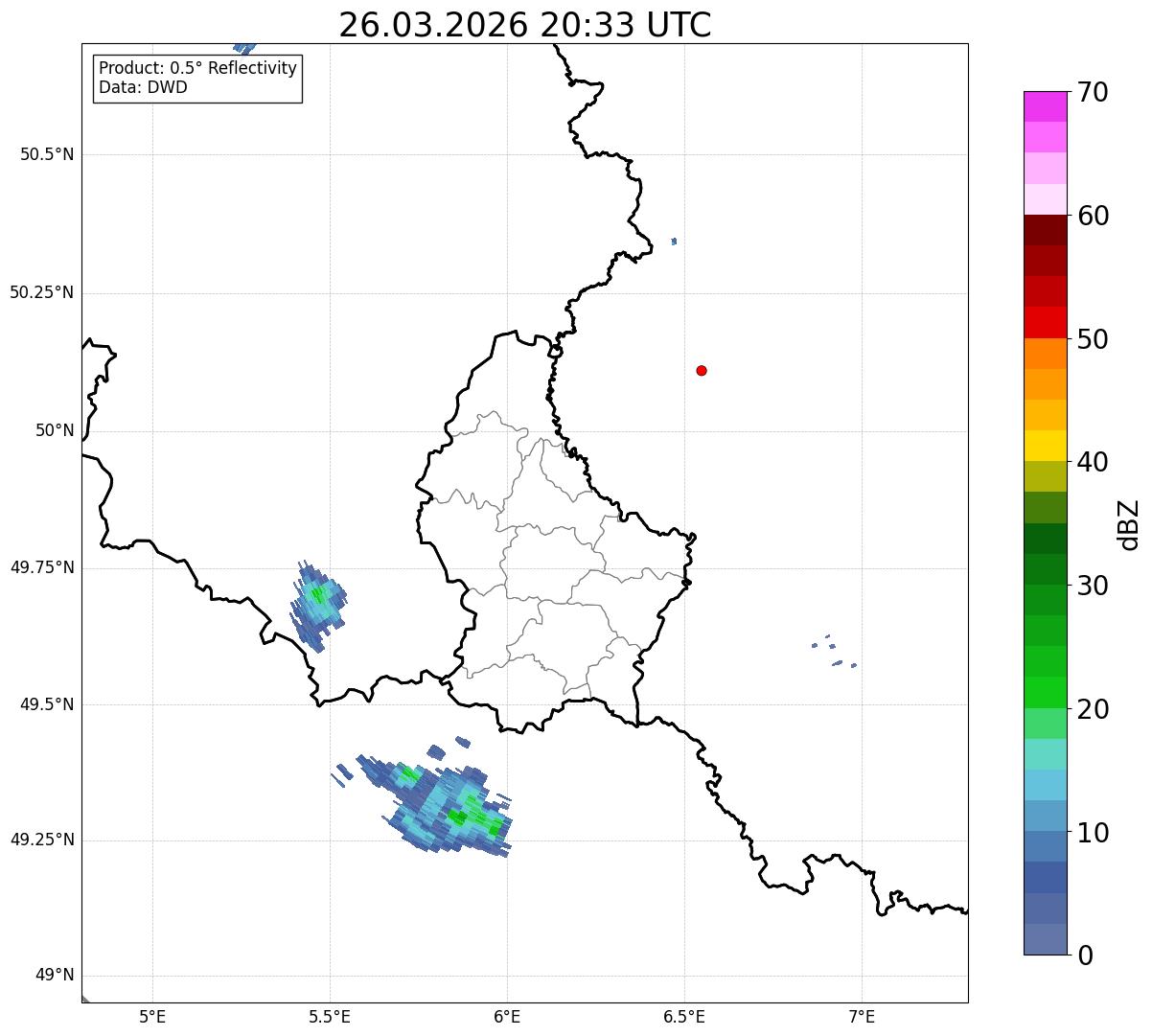The image size is (1152, 1036).
Task: Click the "dBZ" colorbar axis title
Action: [x=1129, y=524]
